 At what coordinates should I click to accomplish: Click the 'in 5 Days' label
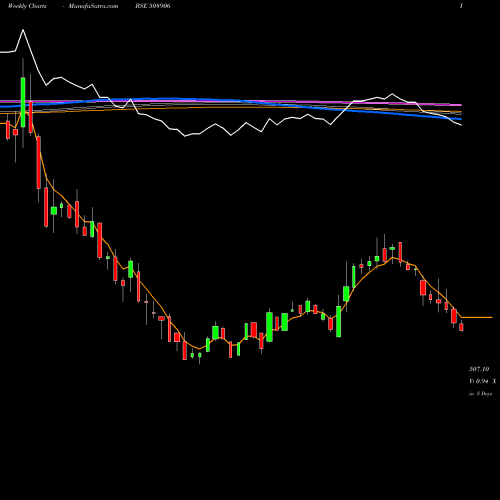tap(480, 394)
